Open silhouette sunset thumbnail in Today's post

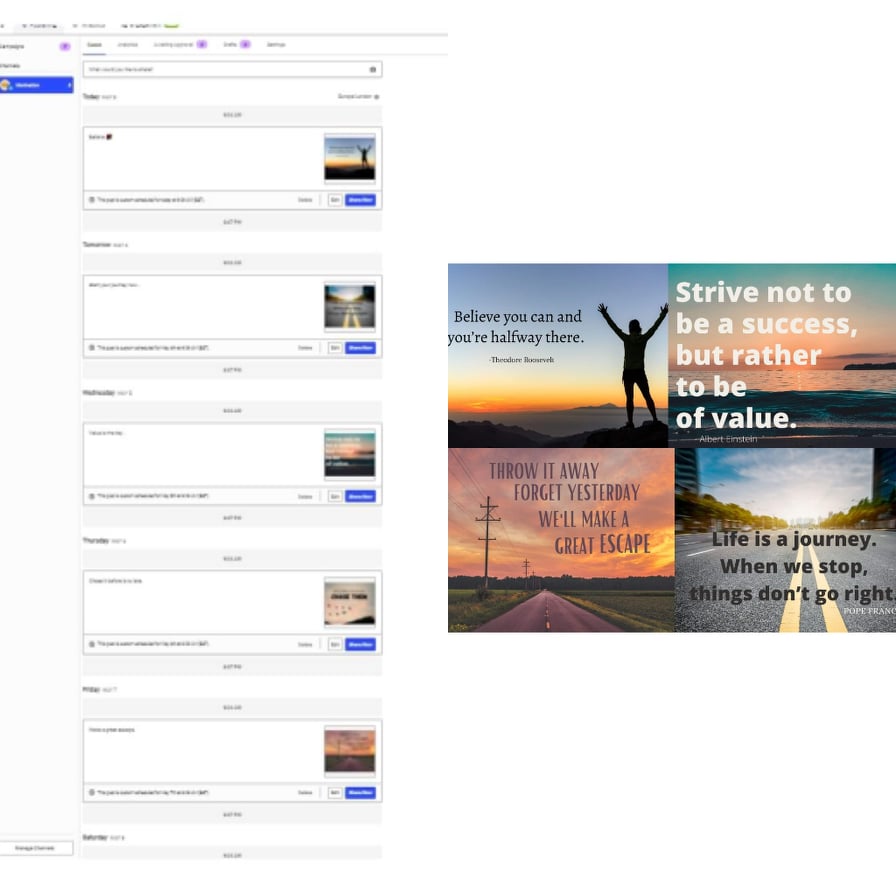(350, 158)
